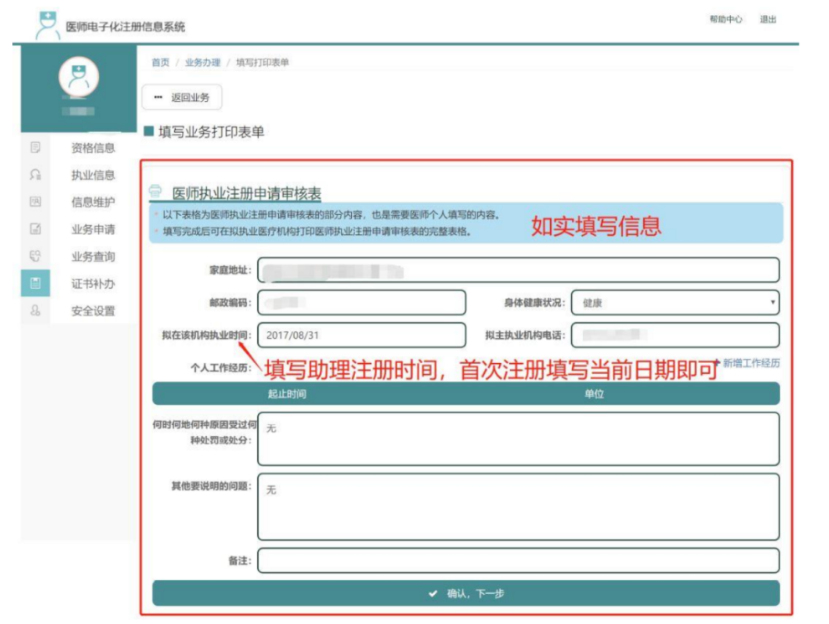Open 安全设置 menu item
This screenshot has height=624, width=829.
click(x=93, y=311)
